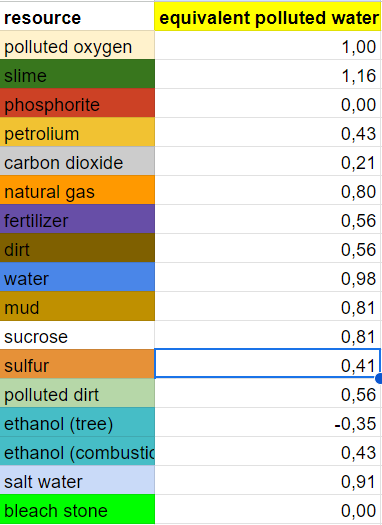Click the 0,81 value in sucrose row
The height and width of the screenshot is (525, 382).
(x=268, y=335)
